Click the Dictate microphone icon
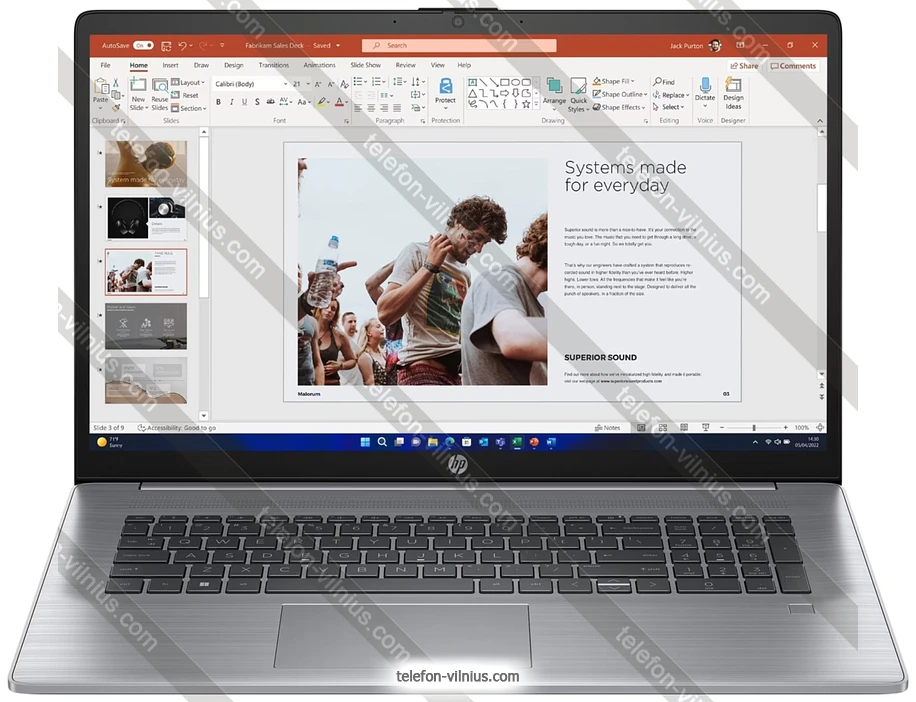 tap(705, 85)
